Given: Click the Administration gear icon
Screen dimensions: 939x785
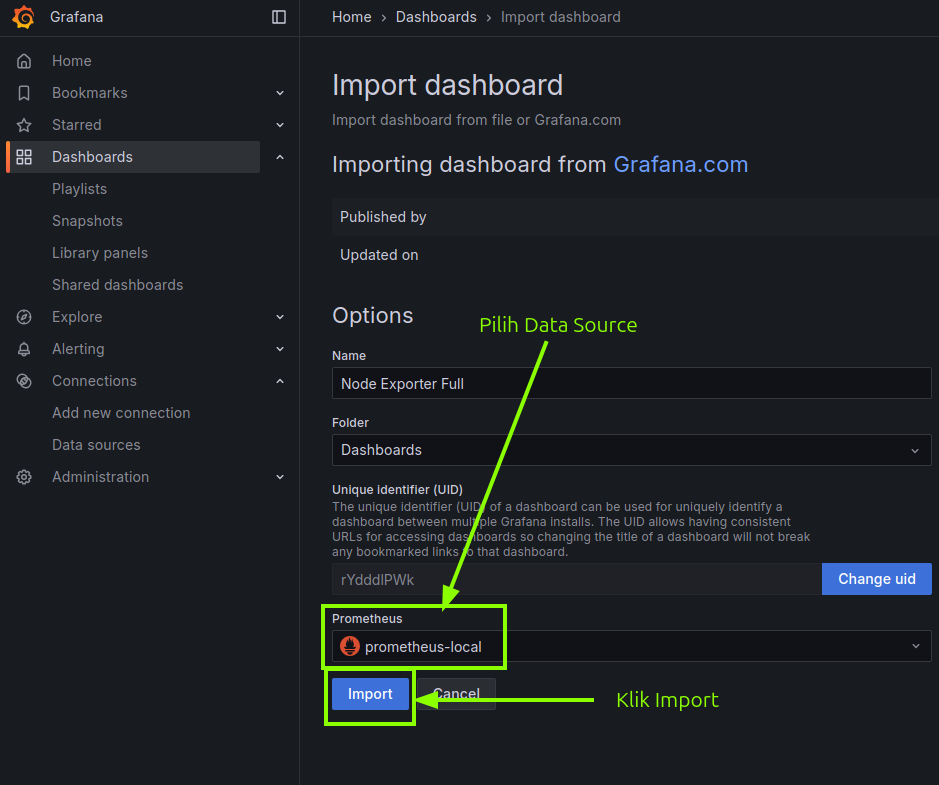Looking at the screenshot, I should pos(24,477).
